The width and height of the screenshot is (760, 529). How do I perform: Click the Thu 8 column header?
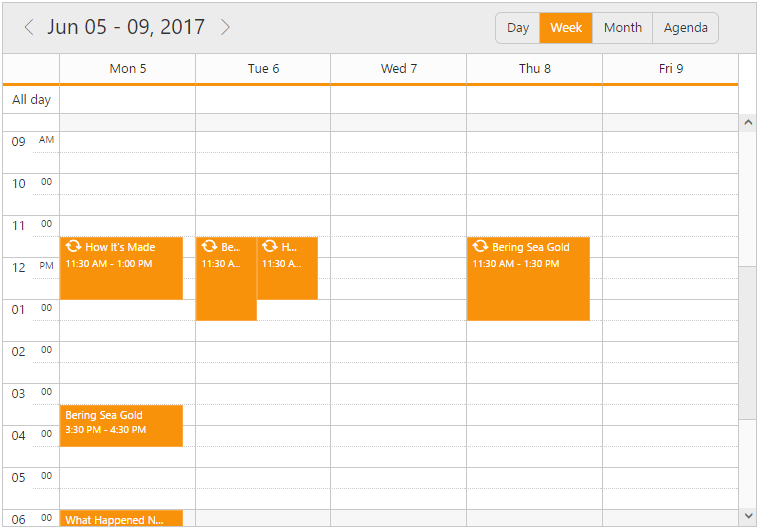[x=534, y=69]
